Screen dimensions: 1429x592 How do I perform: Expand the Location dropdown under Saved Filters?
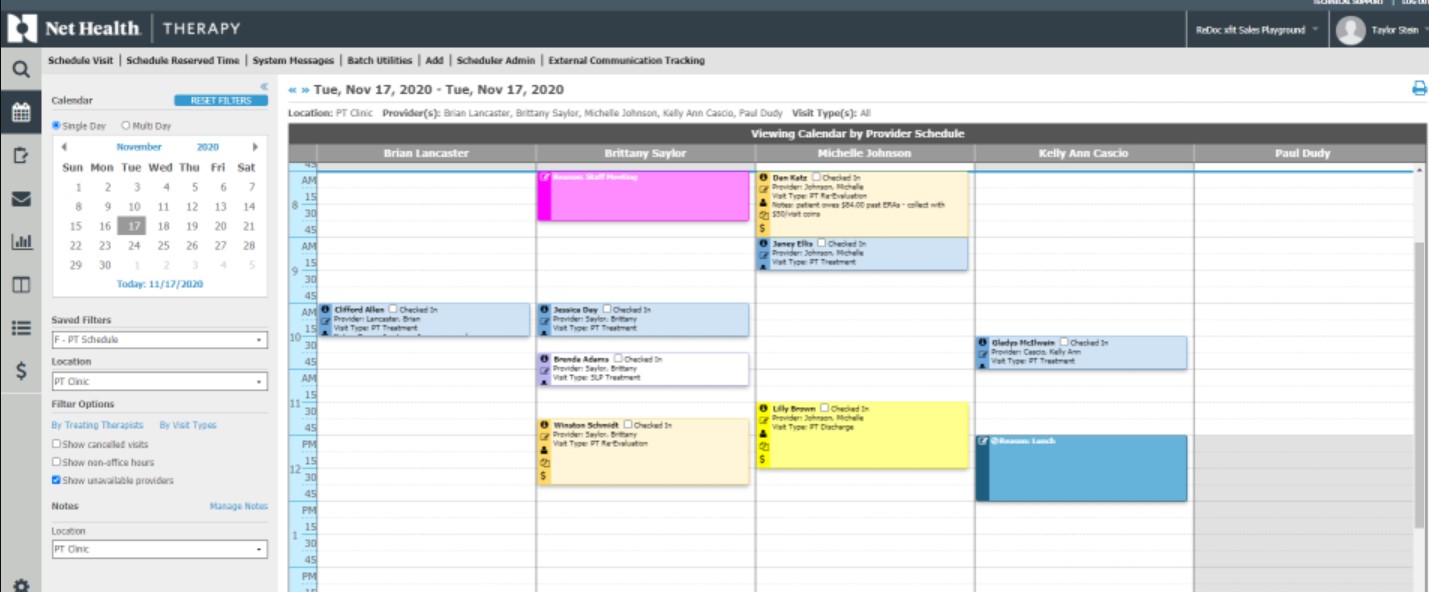coord(160,382)
